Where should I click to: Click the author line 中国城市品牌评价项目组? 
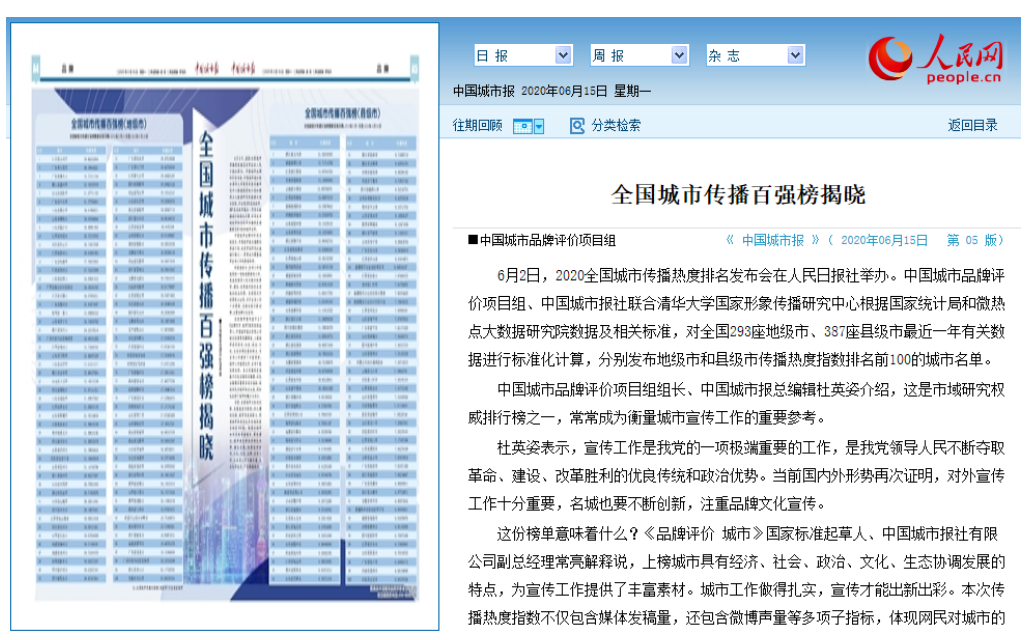(542, 240)
